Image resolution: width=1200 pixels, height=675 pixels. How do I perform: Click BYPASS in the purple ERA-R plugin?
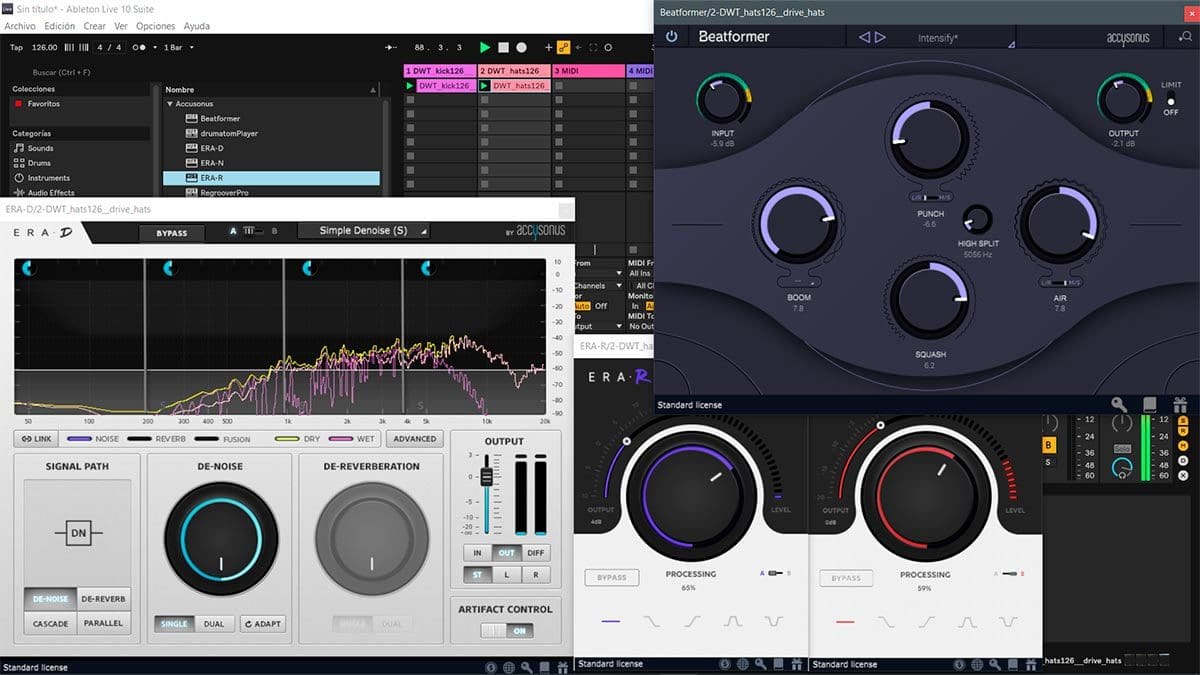coord(611,577)
